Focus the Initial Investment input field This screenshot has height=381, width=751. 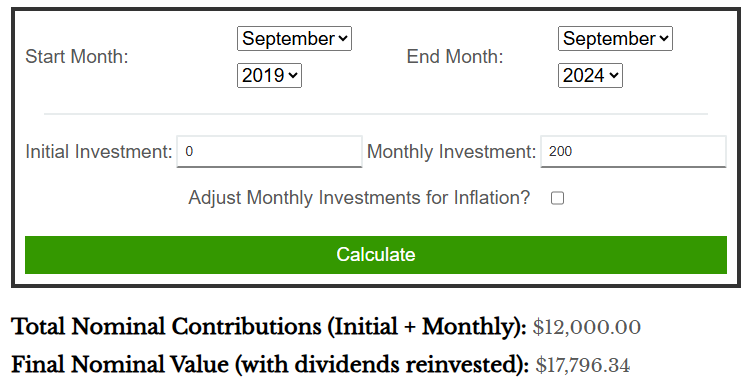coord(269,151)
